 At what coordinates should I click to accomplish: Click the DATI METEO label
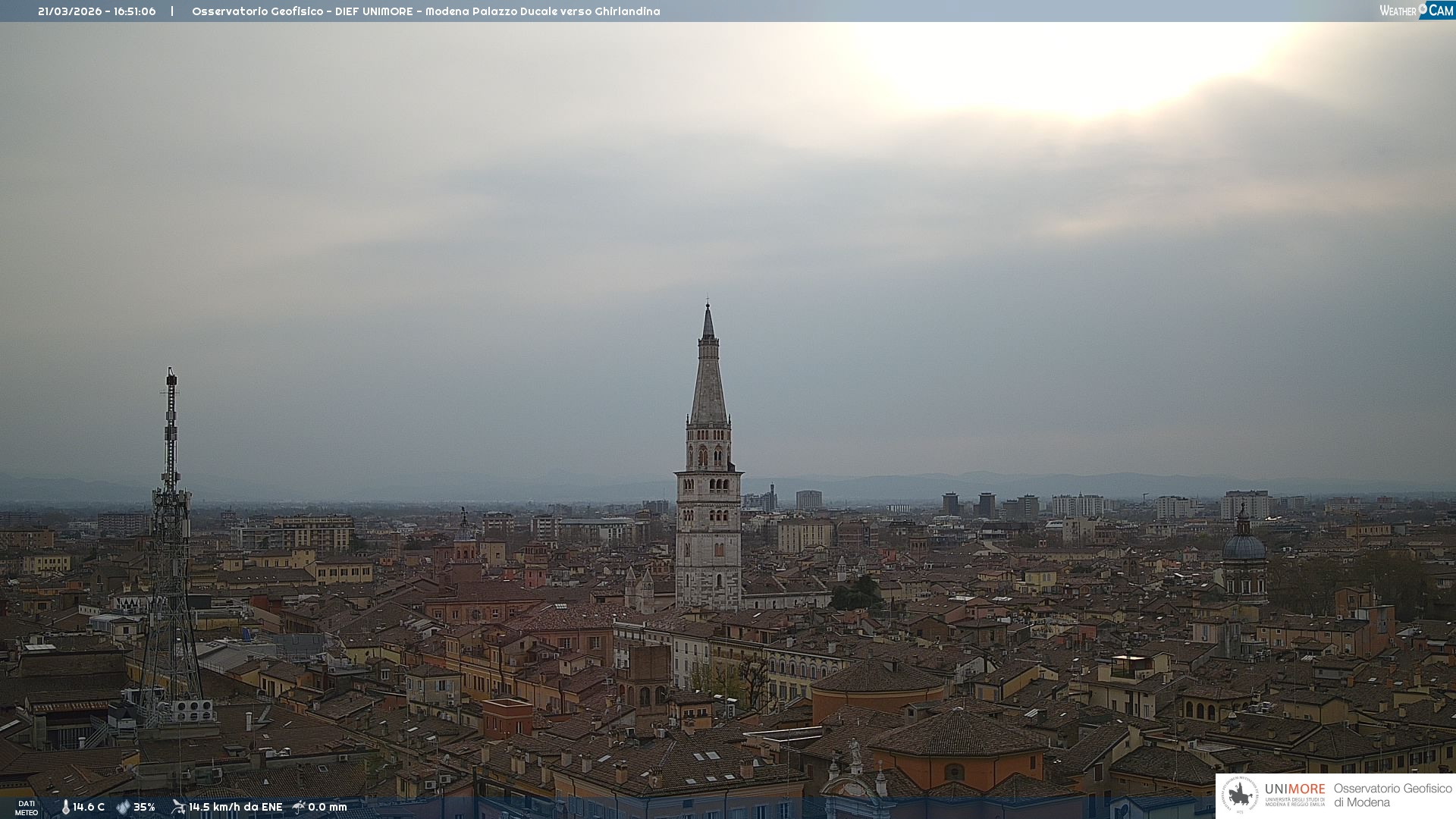[27, 808]
